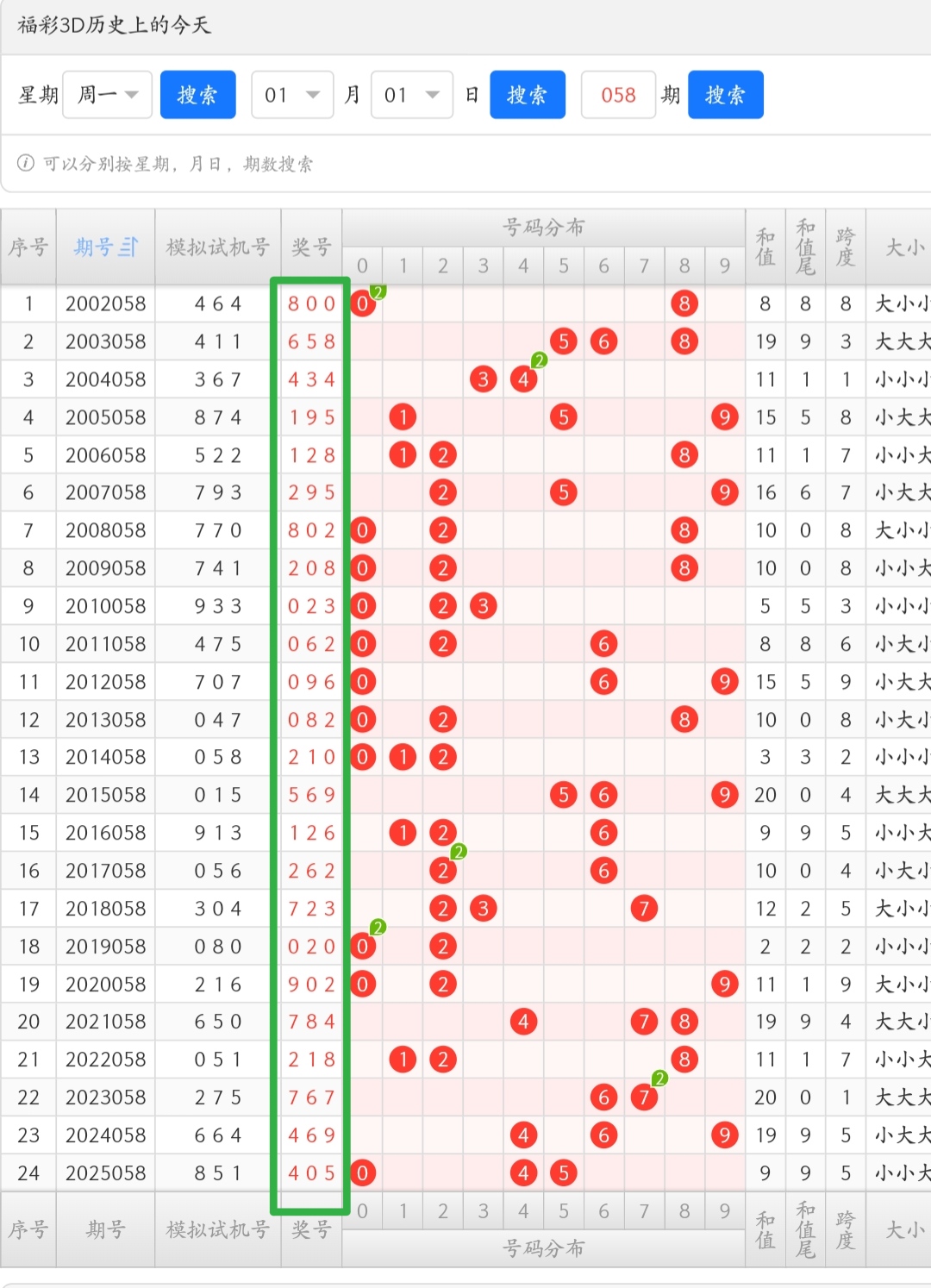Select the 奖号 column header at top
The height and width of the screenshot is (1288, 931).
[311, 247]
